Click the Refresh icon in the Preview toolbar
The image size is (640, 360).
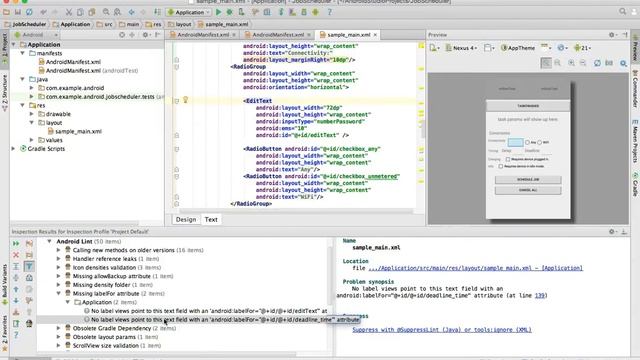point(597,63)
